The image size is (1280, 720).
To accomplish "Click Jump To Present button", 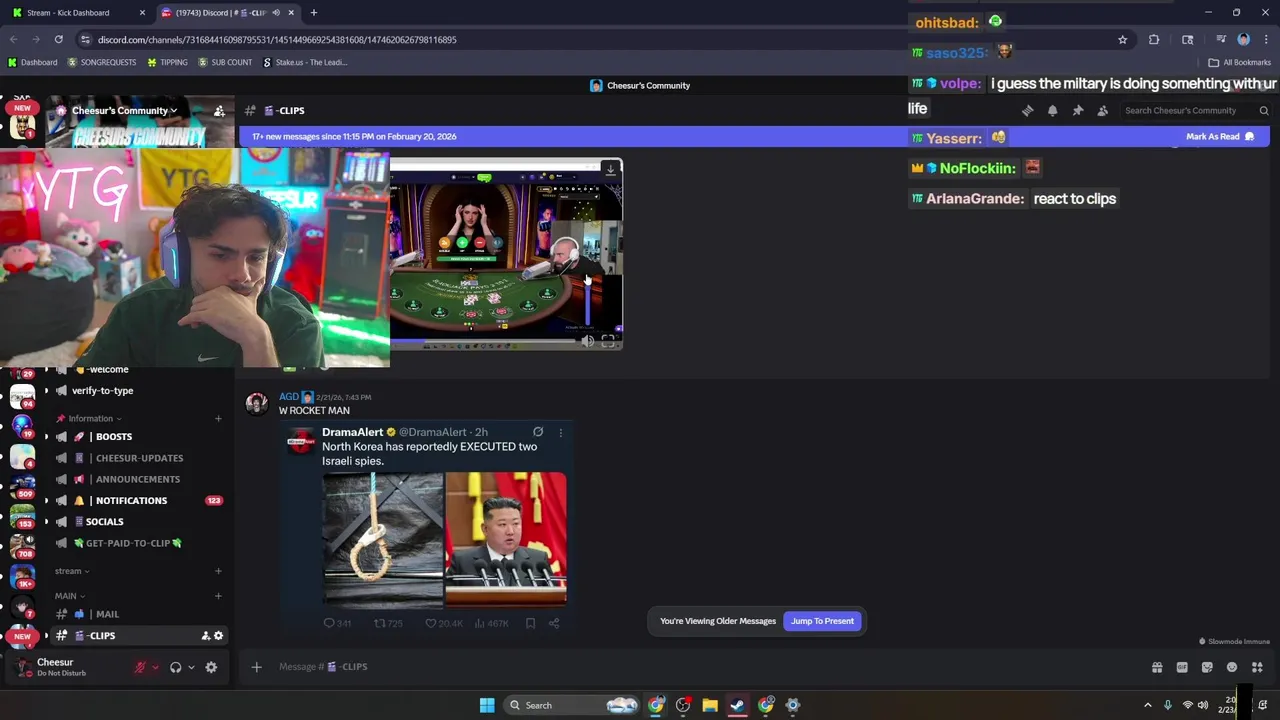I will pos(822,621).
